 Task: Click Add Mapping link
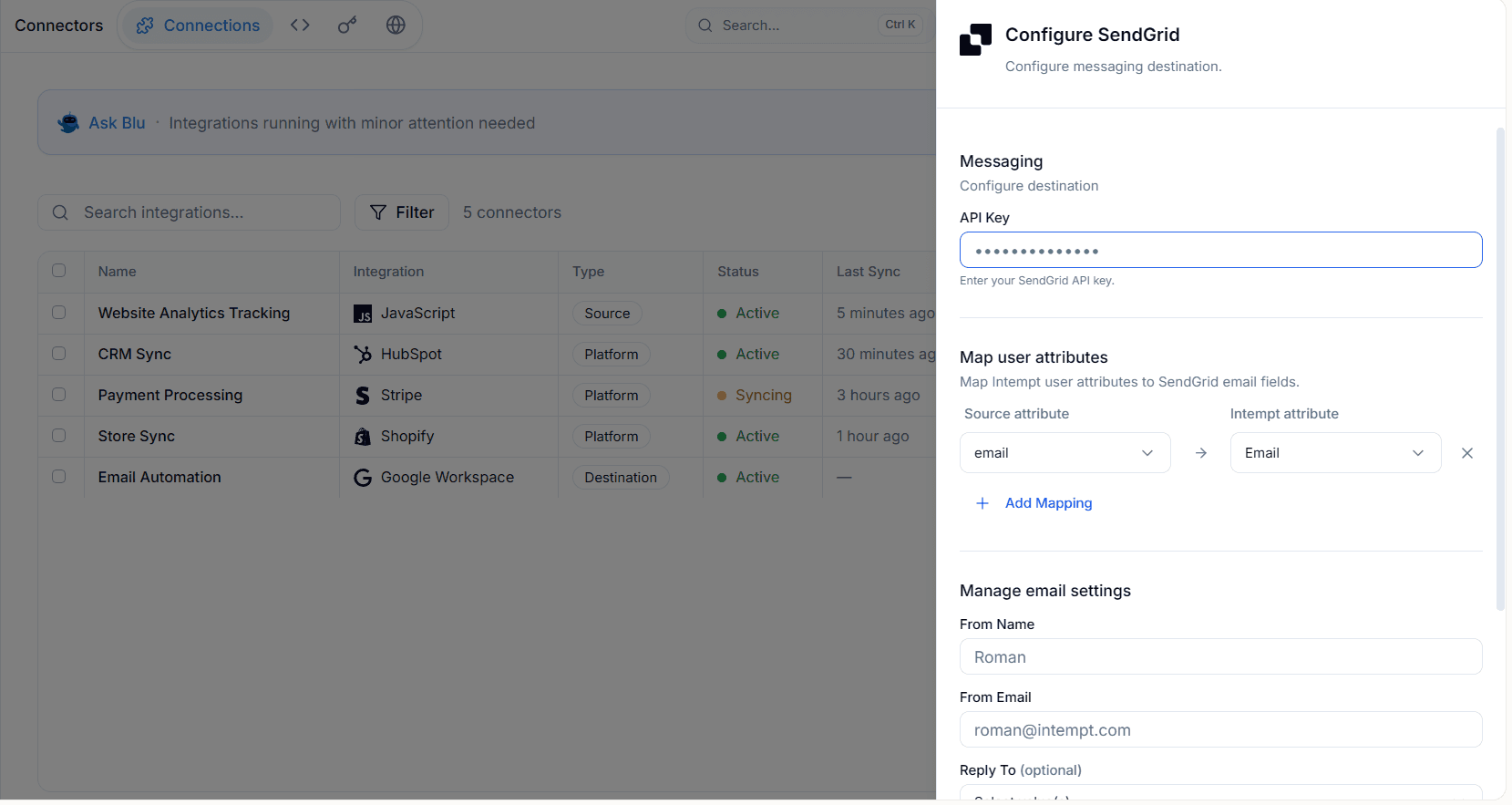click(1048, 503)
